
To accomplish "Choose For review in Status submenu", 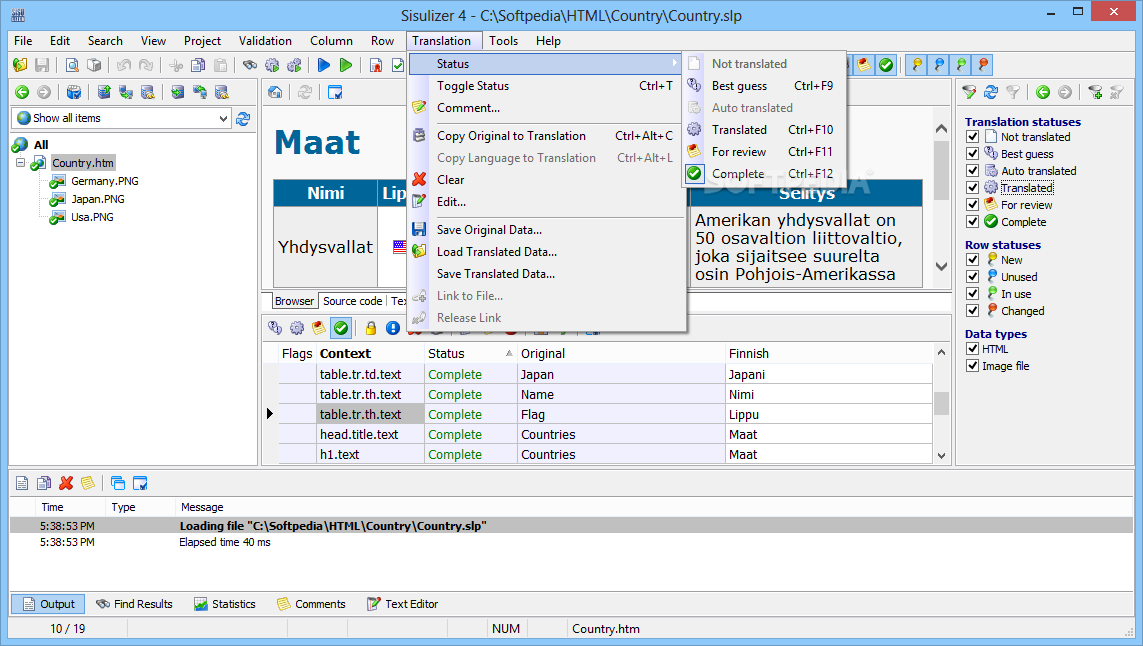I will (739, 152).
